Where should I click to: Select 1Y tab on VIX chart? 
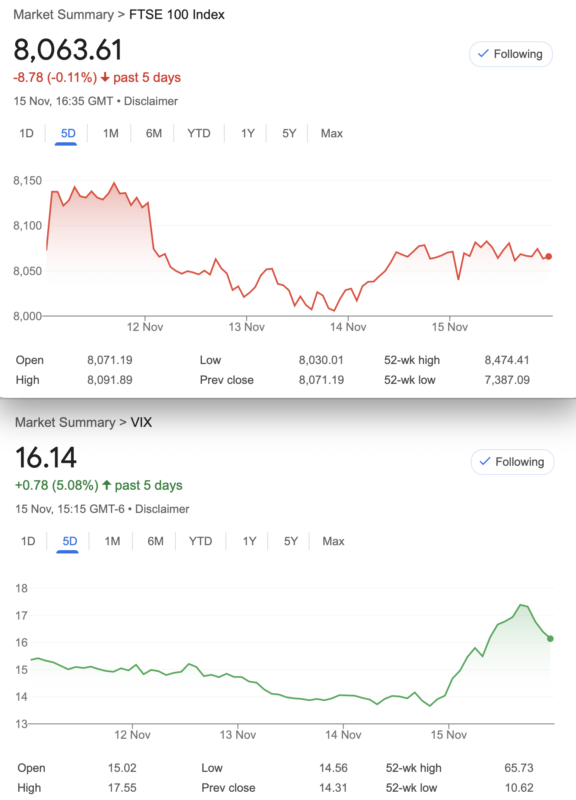pyautogui.click(x=249, y=541)
